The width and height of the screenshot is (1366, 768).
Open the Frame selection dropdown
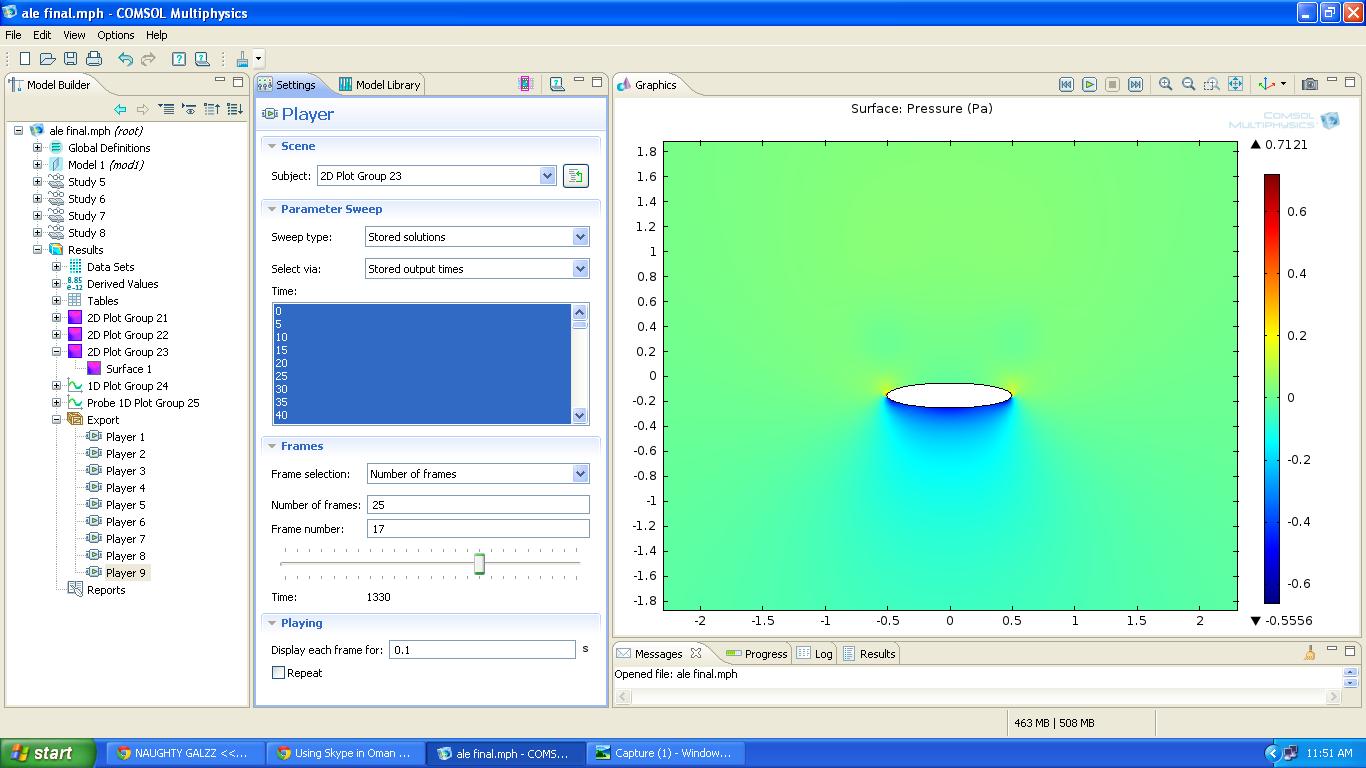580,474
